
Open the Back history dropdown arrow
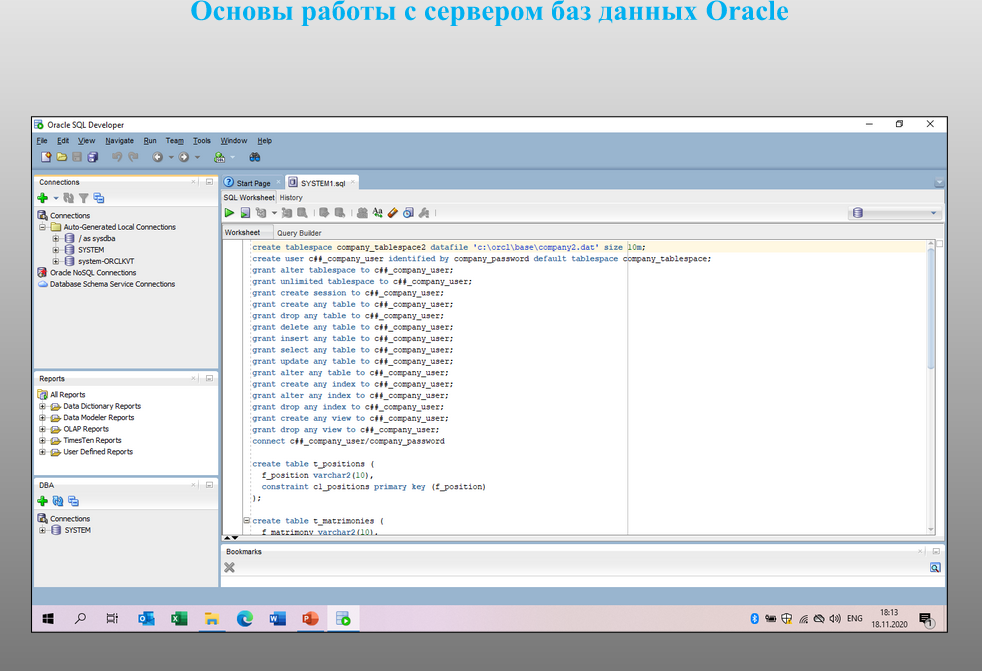point(170,158)
